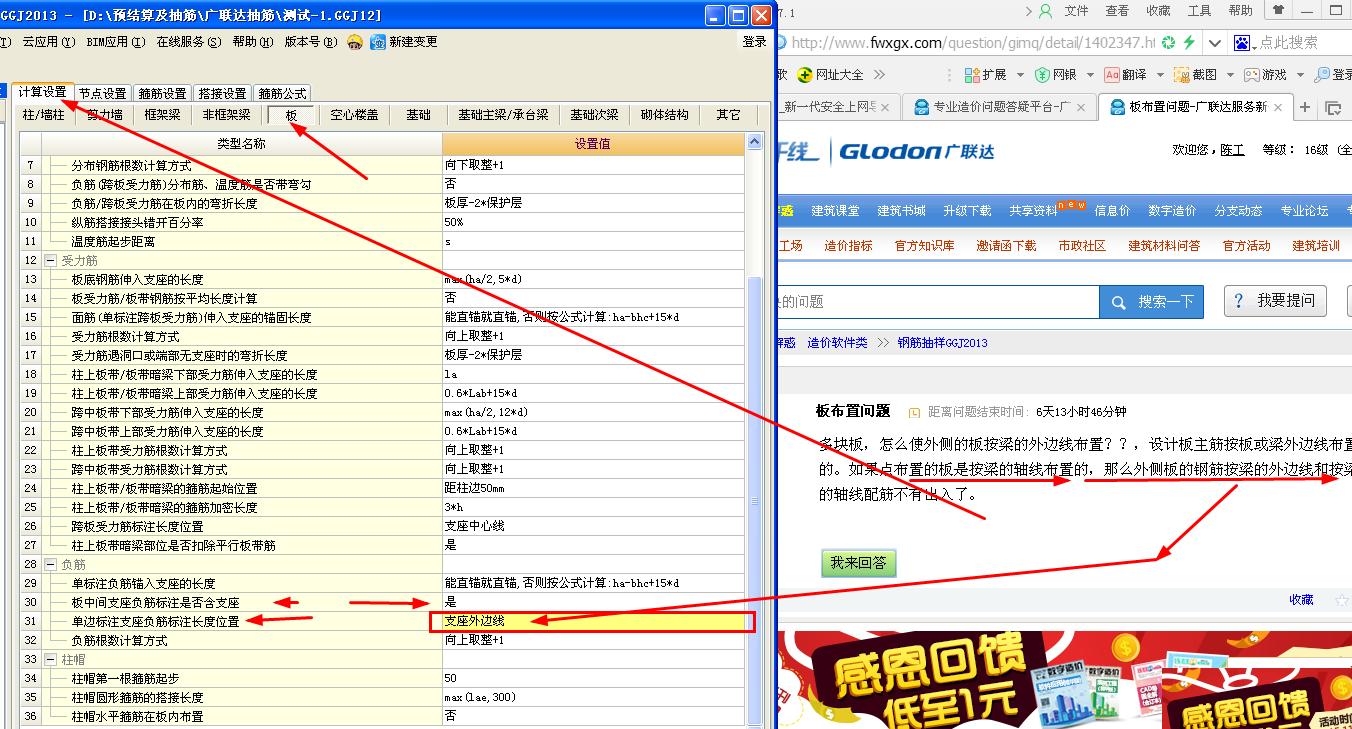Close the 专业造价问题答疑平台 browser tab
Image resolution: width=1352 pixels, height=729 pixels.
tap(1083, 107)
